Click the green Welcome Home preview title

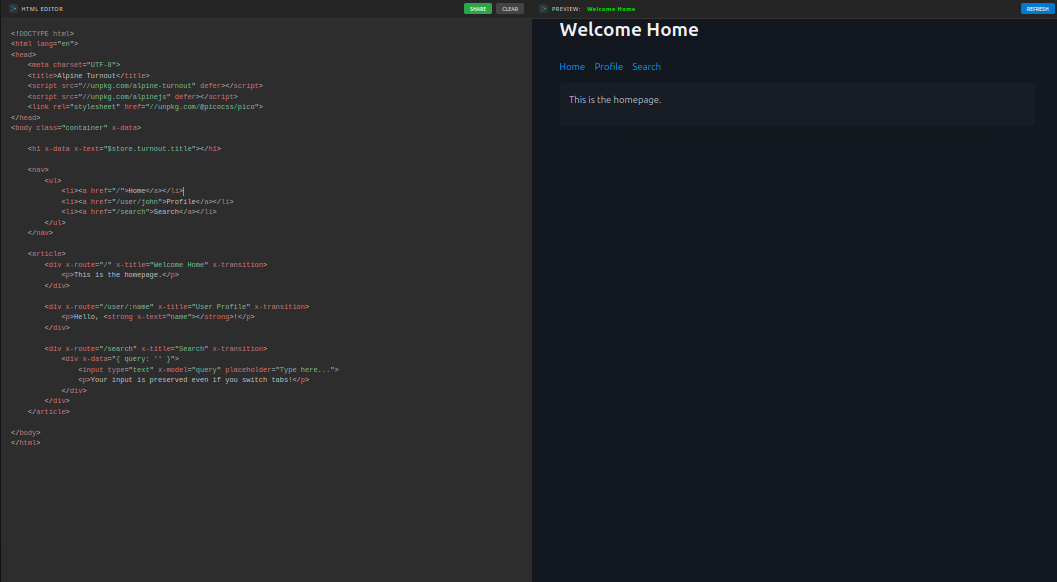pyautogui.click(x=610, y=8)
